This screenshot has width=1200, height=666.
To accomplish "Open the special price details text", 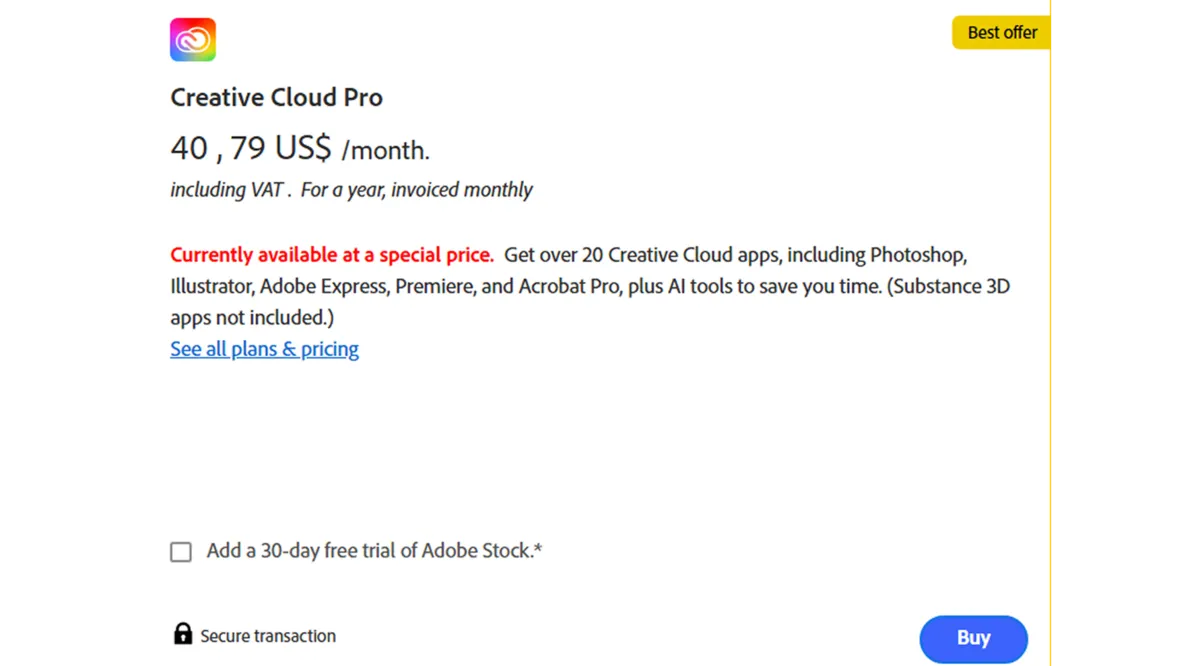I will click(x=331, y=254).
